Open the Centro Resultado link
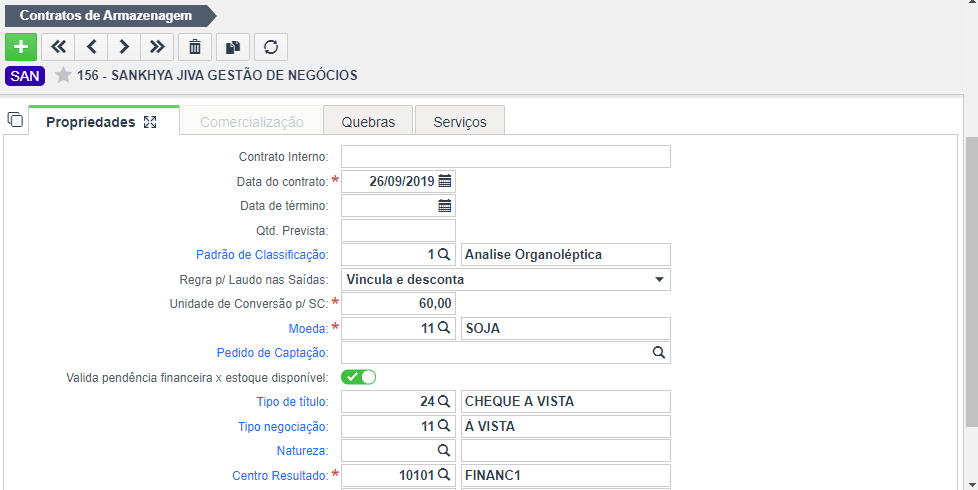The image size is (978, 490). click(280, 476)
